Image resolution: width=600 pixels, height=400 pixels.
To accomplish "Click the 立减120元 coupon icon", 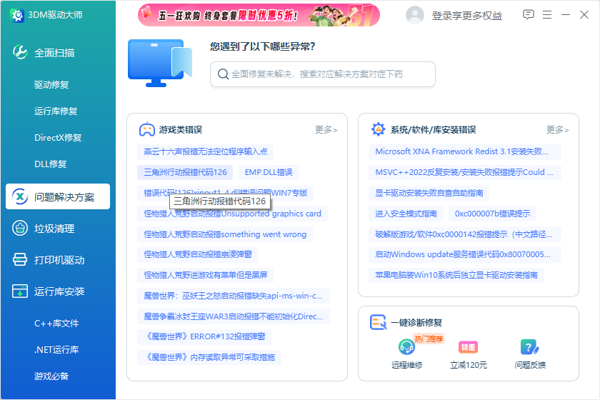I will (x=468, y=348).
